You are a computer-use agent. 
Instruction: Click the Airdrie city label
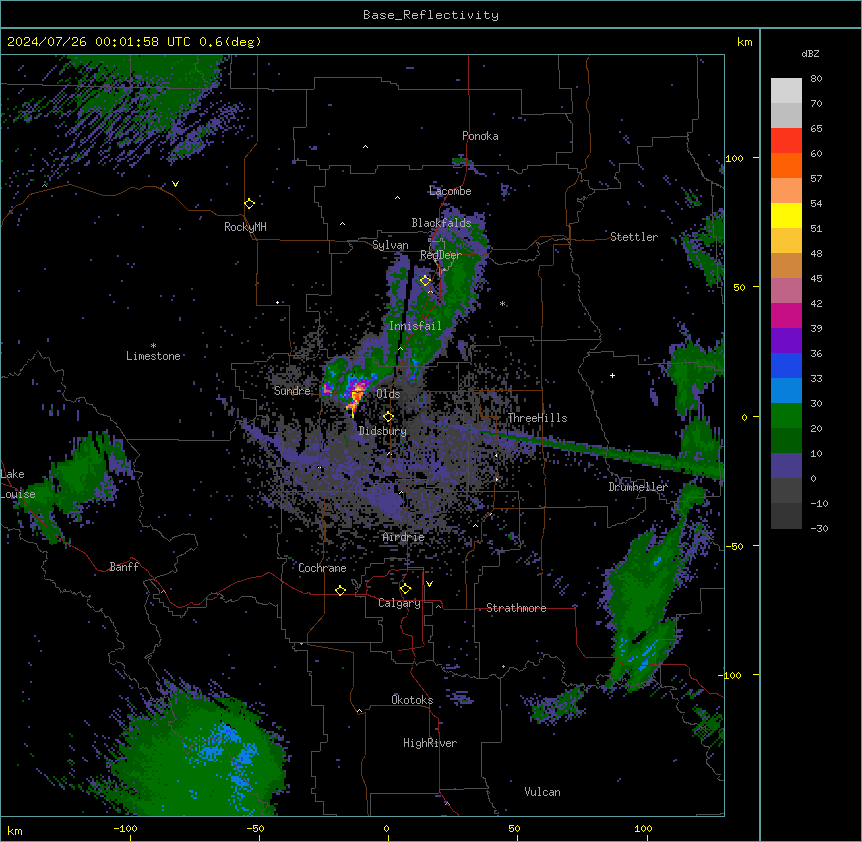[x=404, y=538]
